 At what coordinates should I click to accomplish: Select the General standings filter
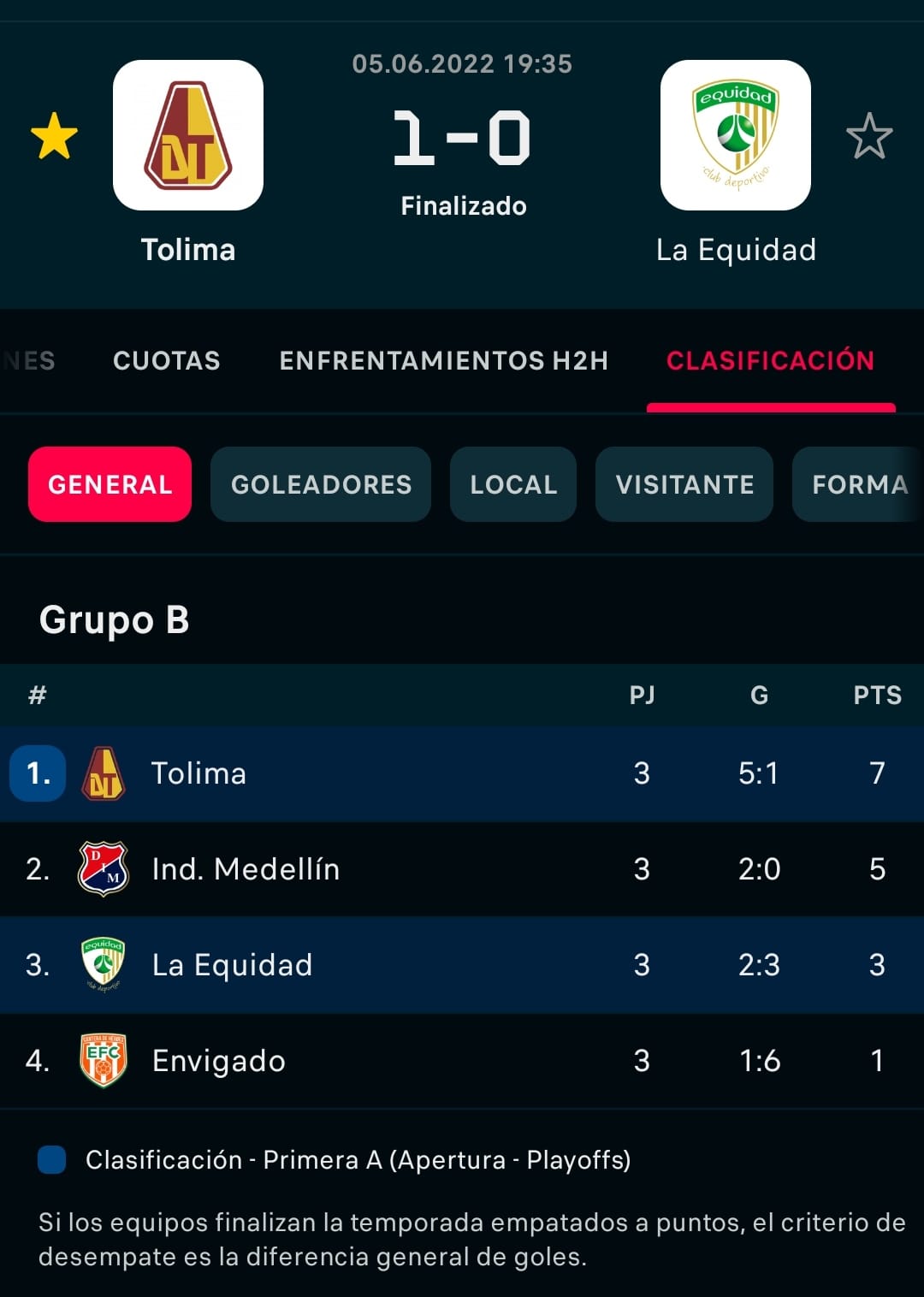pos(110,484)
